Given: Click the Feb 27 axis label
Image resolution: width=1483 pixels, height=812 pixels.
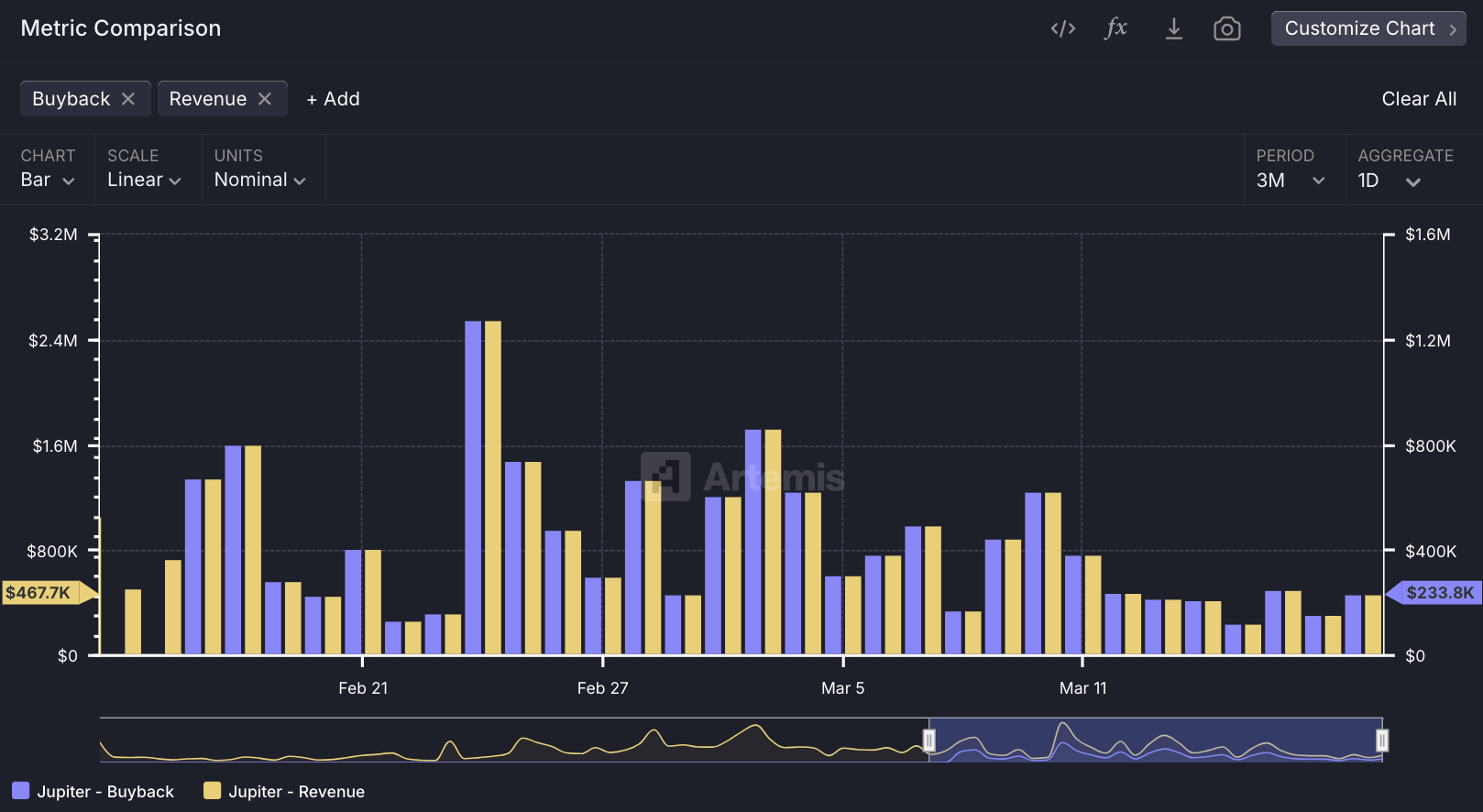Looking at the screenshot, I should [x=602, y=688].
